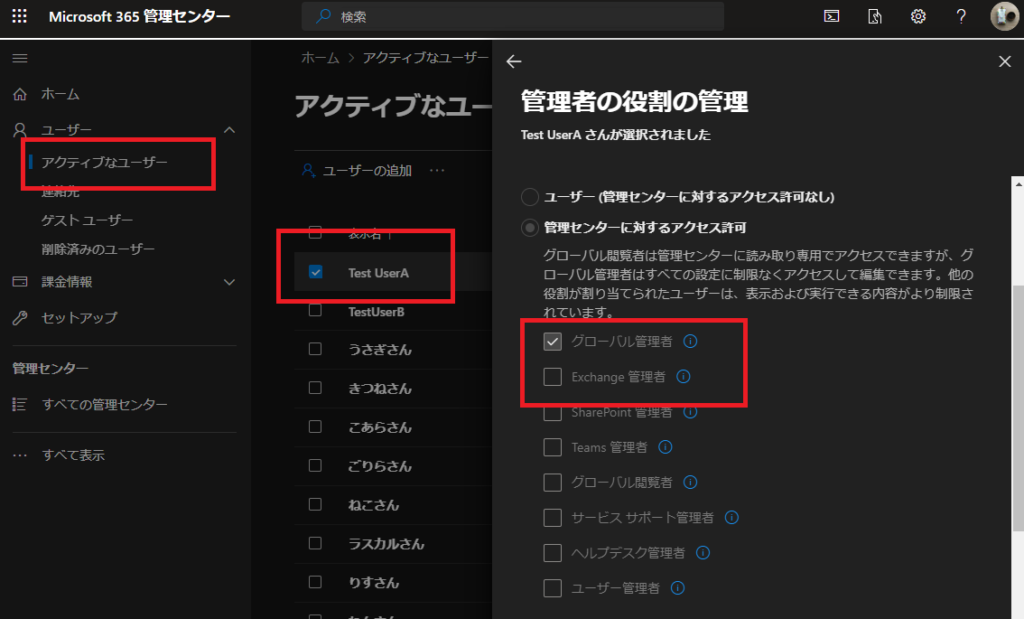This screenshot has width=1024, height=619.
Task: Uncheck the Test UserA row checkbox
Action: click(315, 272)
